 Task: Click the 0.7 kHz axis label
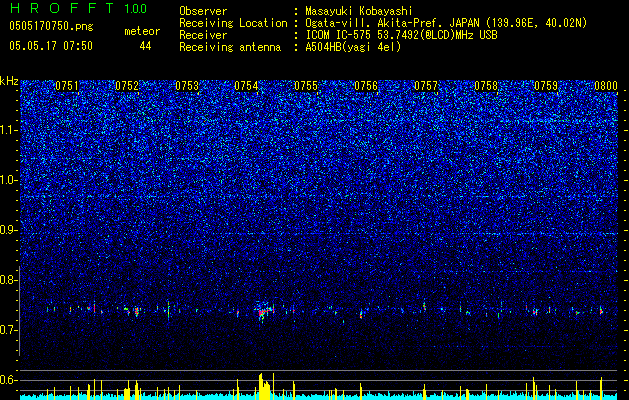tap(8, 330)
